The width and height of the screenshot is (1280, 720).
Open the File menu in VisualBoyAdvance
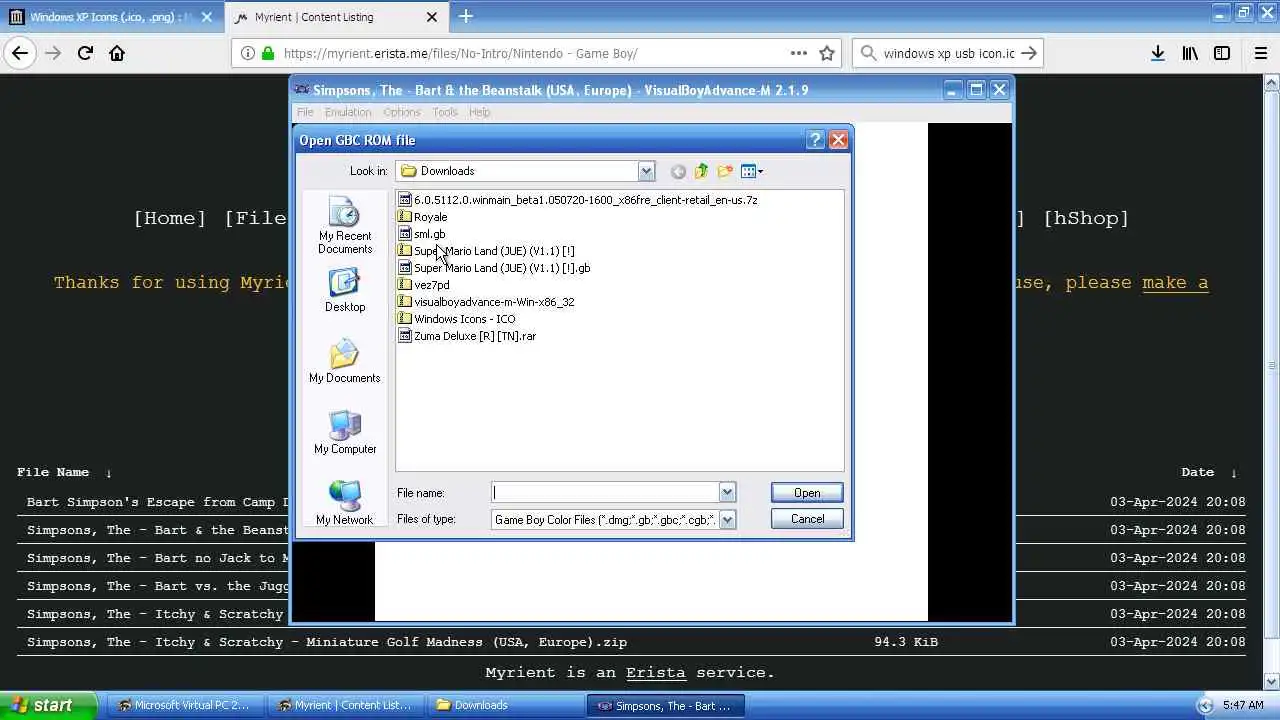[x=305, y=112]
